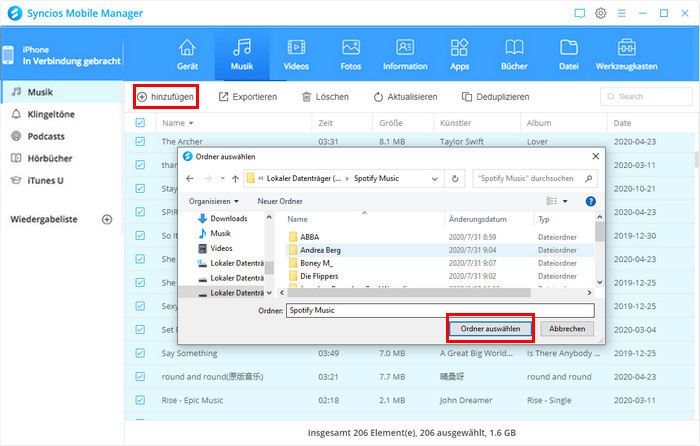Expand the address bar path dropdown
The width and height of the screenshot is (700, 446).
[x=434, y=179]
